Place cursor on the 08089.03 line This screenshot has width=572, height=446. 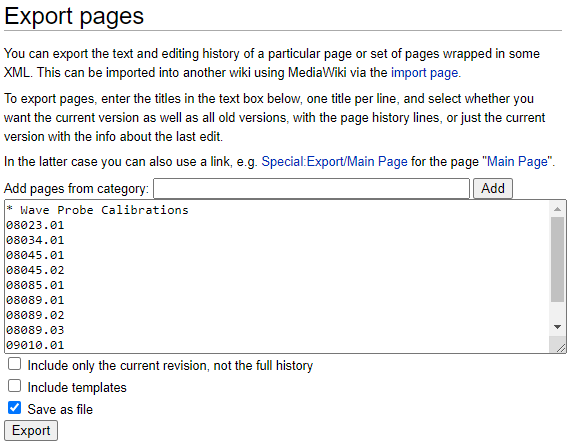[35, 330]
